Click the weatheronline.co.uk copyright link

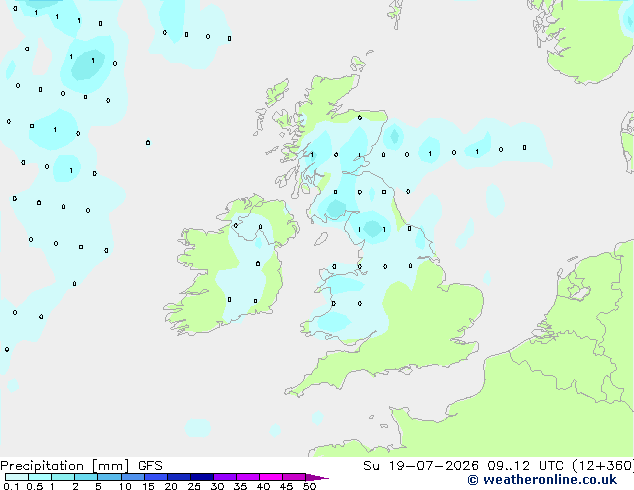(x=542, y=480)
